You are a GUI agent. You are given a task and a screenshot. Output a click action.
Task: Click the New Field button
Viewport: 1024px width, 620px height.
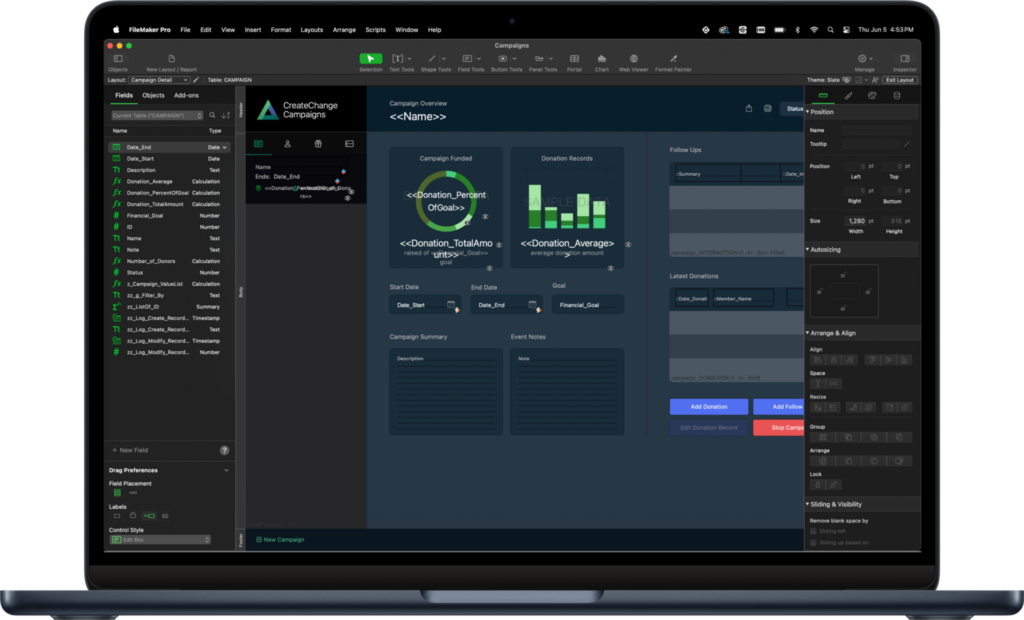click(x=130, y=450)
